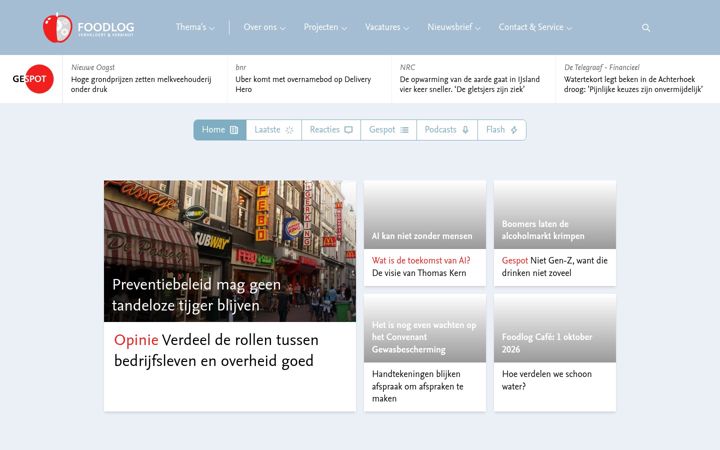Screen dimensions: 720x450
Task: Click the shopping street photo with Preventiebeleid headline
Action: (x=230, y=251)
